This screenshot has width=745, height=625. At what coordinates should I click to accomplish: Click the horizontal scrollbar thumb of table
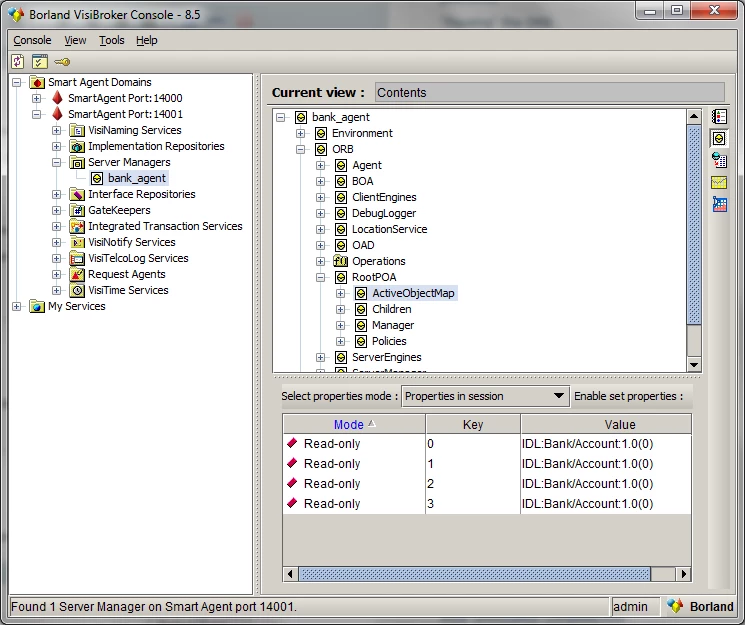pos(474,574)
